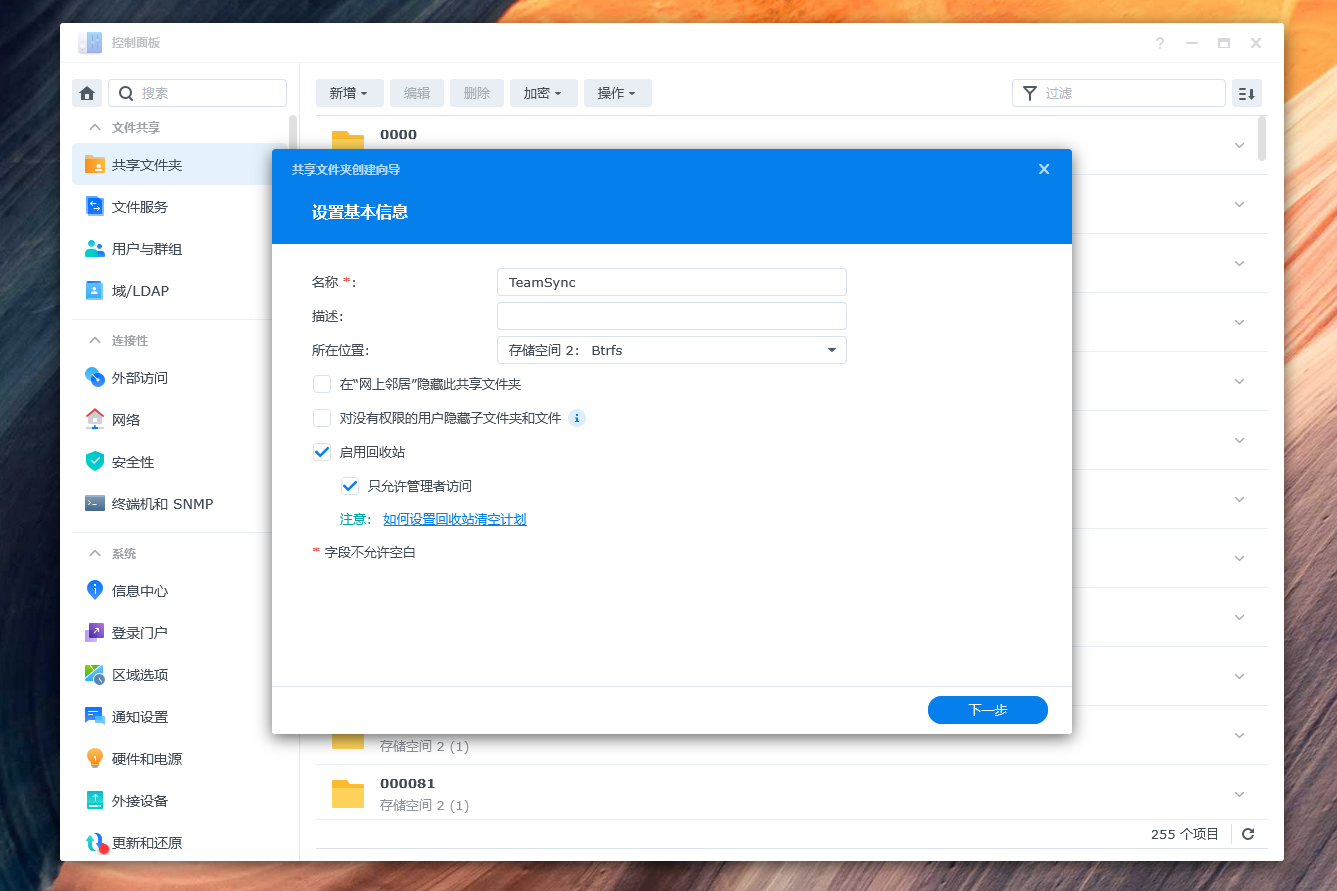Click the sort icon next to the filter box
Viewport: 1337px width, 891px height.
[1247, 92]
